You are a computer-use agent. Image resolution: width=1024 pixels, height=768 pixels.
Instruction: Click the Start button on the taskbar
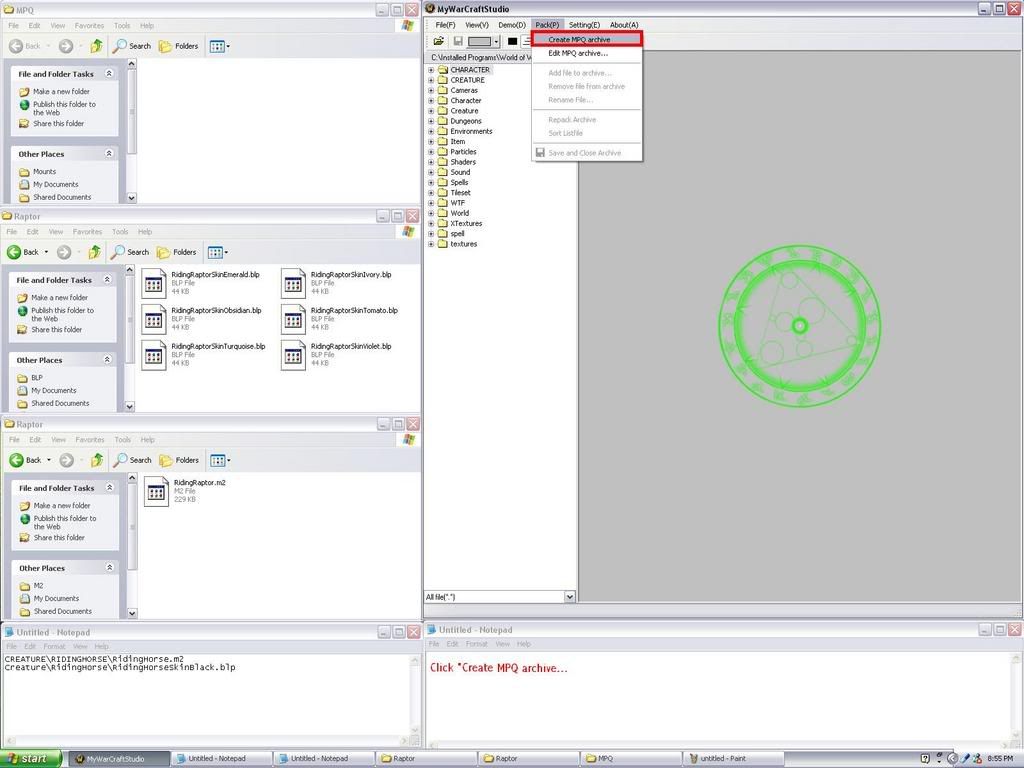[x=31, y=759]
